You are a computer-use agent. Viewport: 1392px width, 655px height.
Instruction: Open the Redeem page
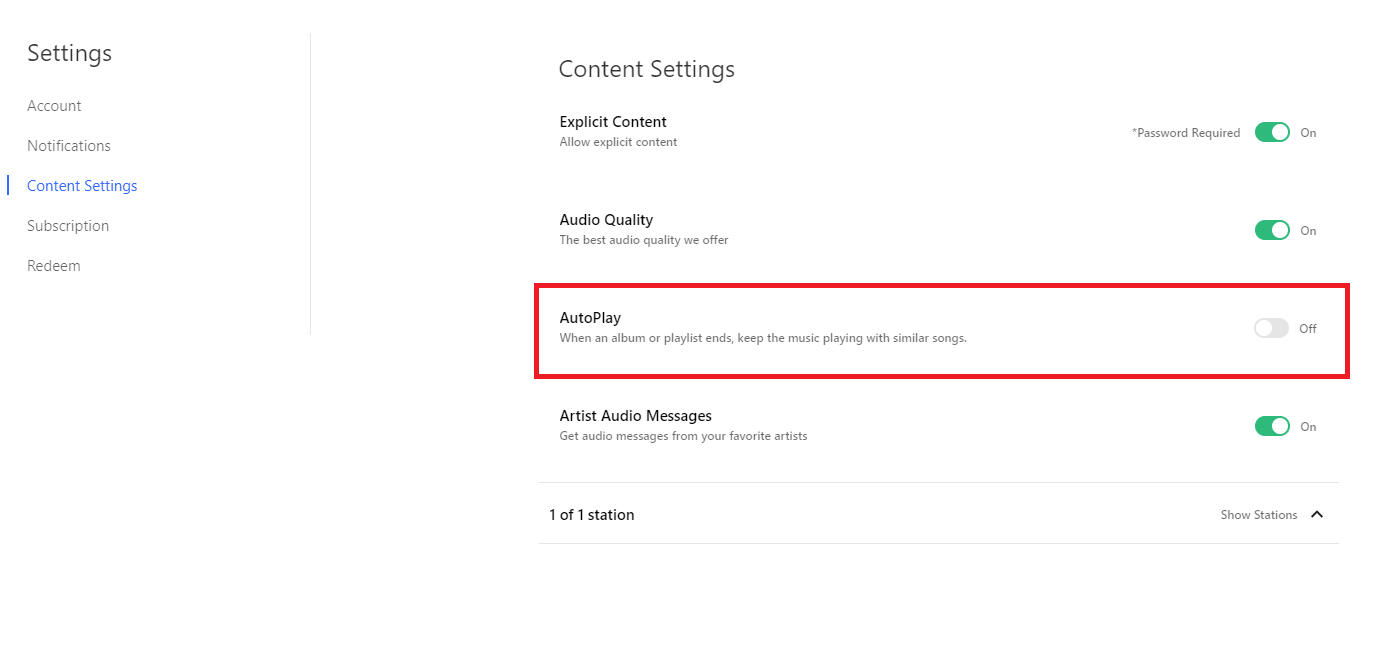point(54,266)
